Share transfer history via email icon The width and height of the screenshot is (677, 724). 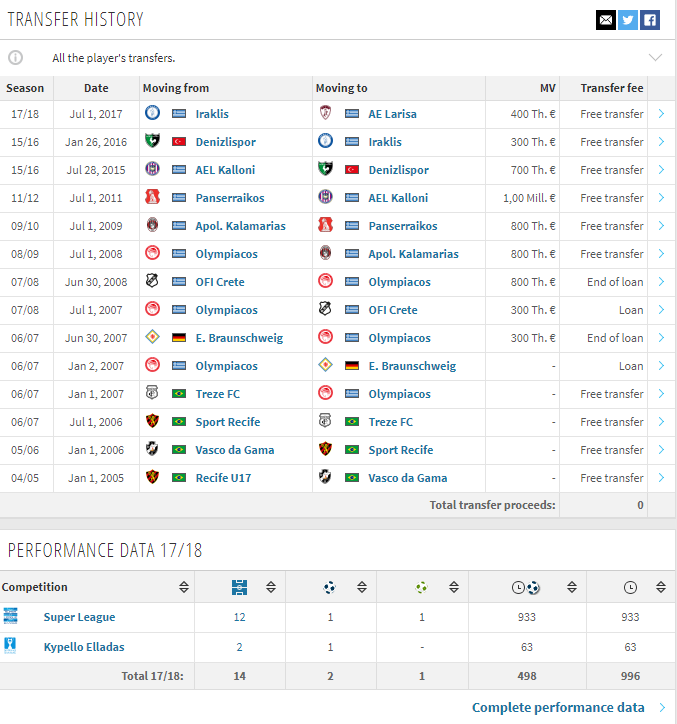605,20
